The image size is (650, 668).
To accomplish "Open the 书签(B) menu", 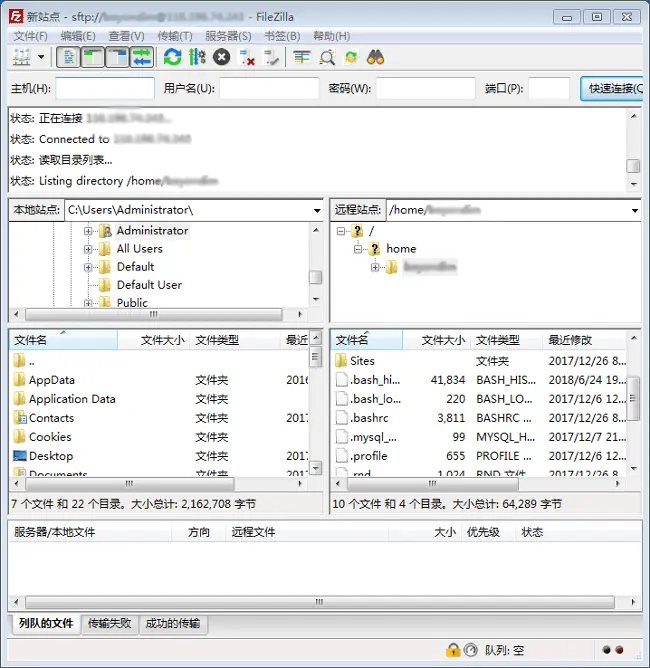I will (282, 36).
